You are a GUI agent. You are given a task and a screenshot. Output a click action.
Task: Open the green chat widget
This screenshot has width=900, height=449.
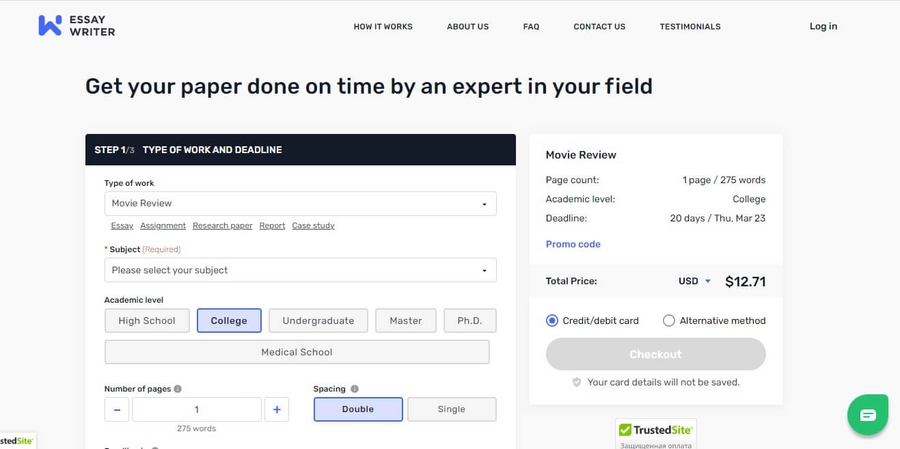pyautogui.click(x=867, y=415)
